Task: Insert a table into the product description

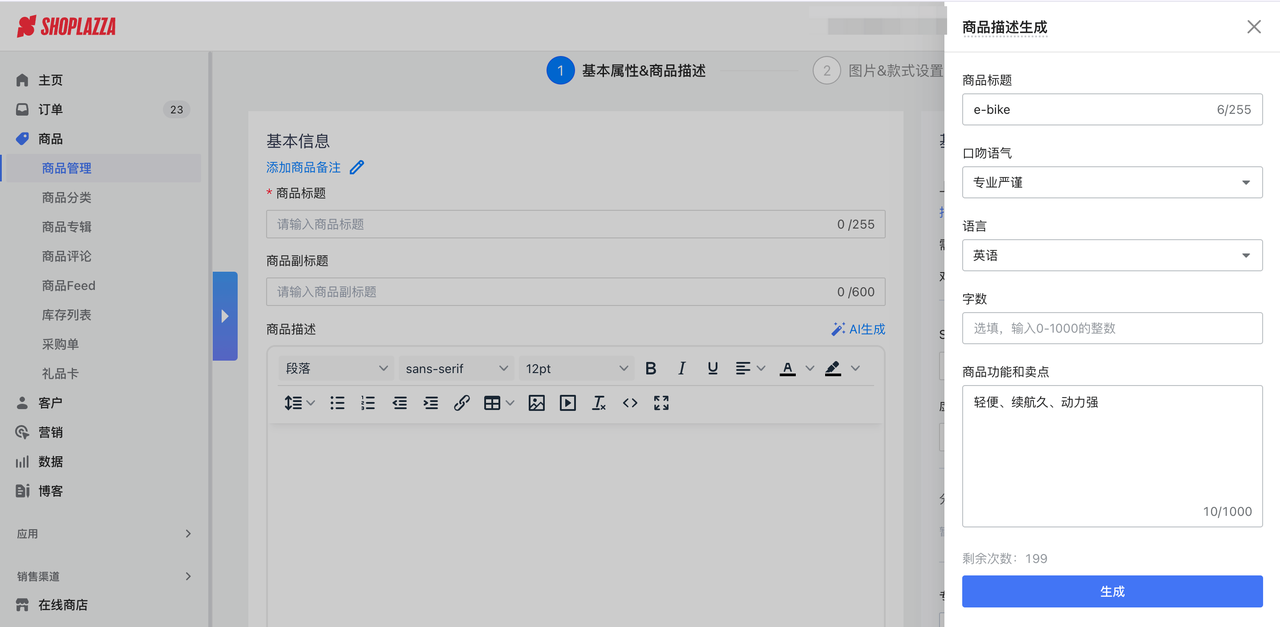Action: (x=491, y=403)
